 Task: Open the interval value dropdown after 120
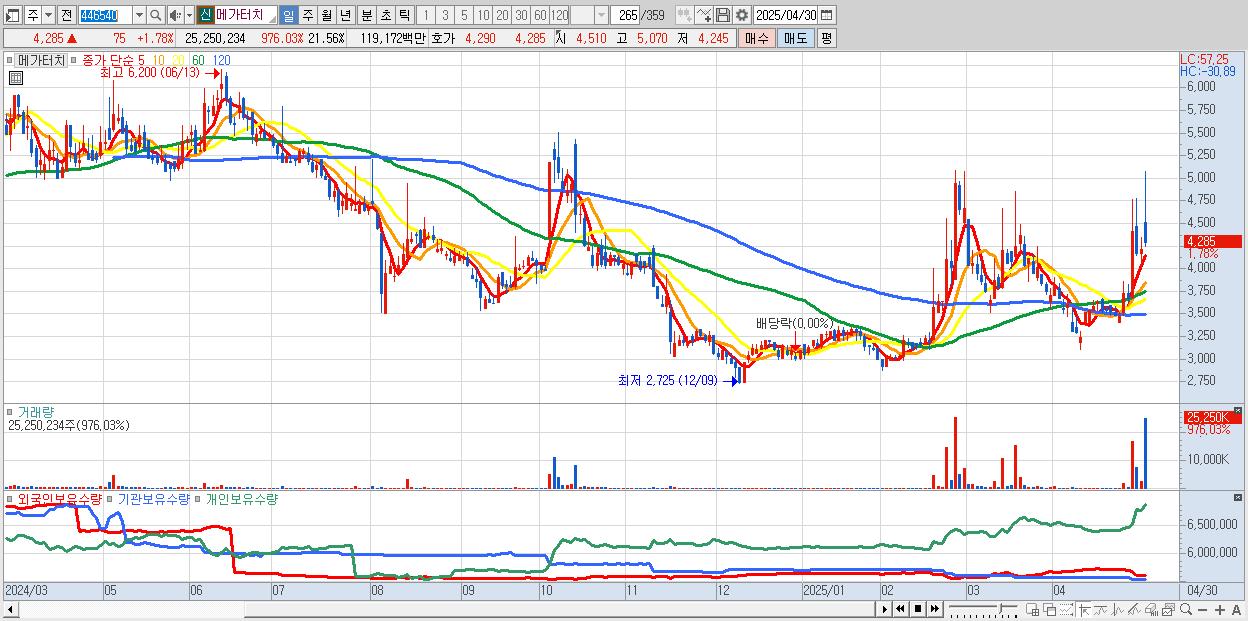click(x=601, y=15)
